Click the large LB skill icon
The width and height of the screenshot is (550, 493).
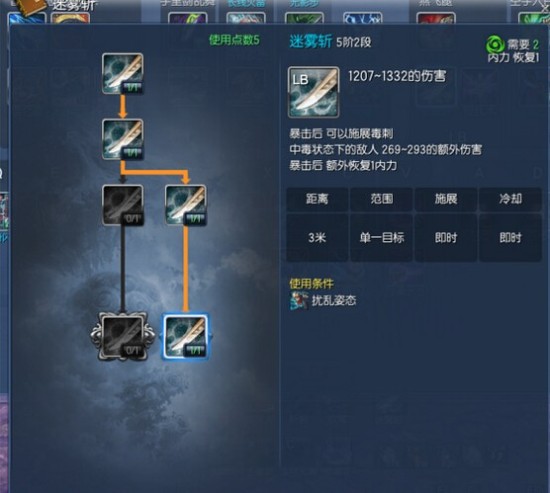(313, 92)
